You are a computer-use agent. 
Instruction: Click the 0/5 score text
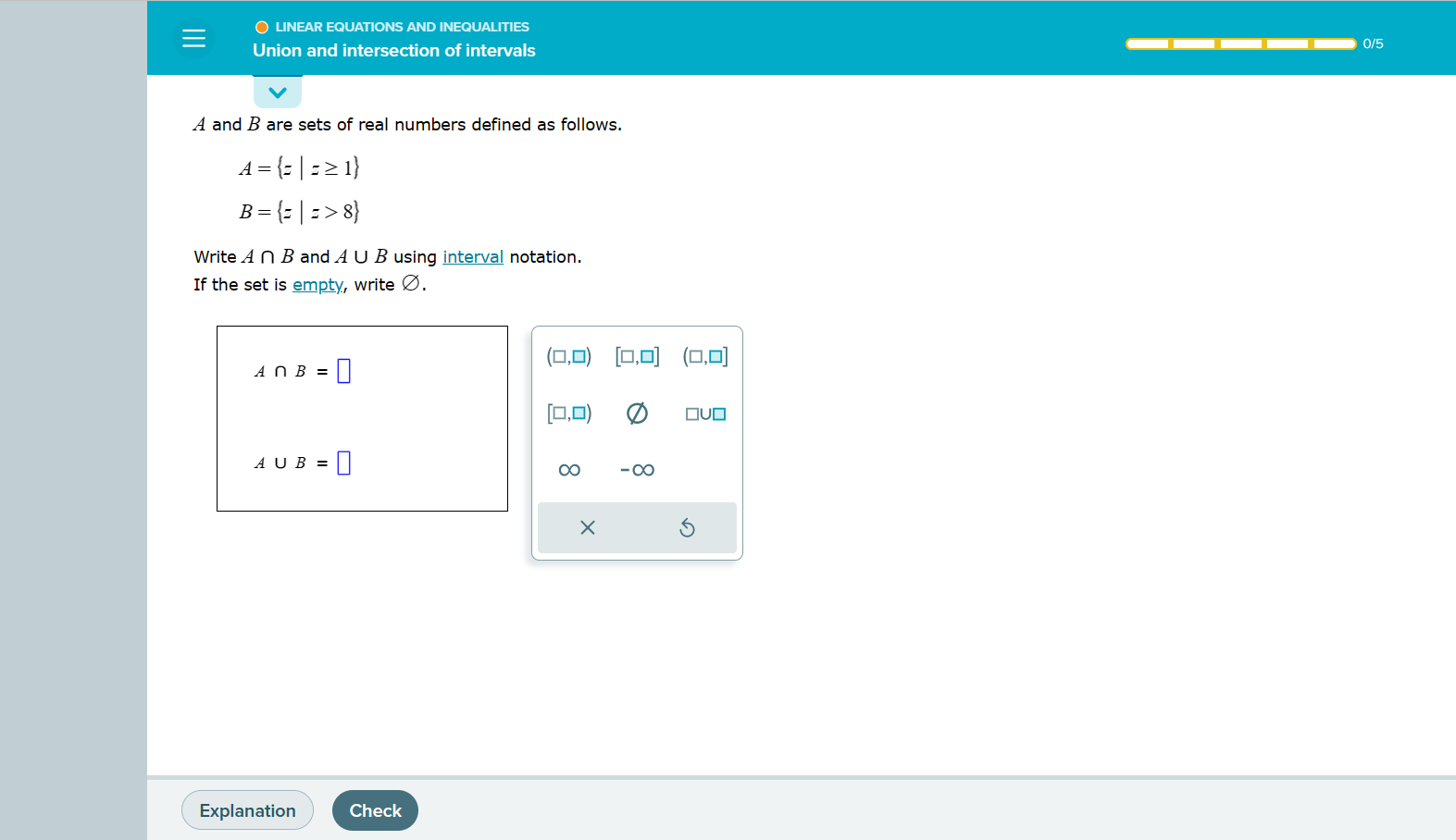1373,43
